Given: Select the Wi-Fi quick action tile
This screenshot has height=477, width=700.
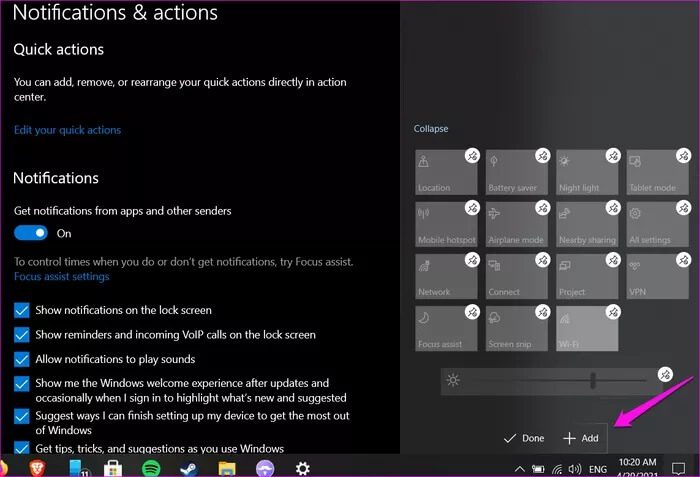Looking at the screenshot, I should [587, 329].
